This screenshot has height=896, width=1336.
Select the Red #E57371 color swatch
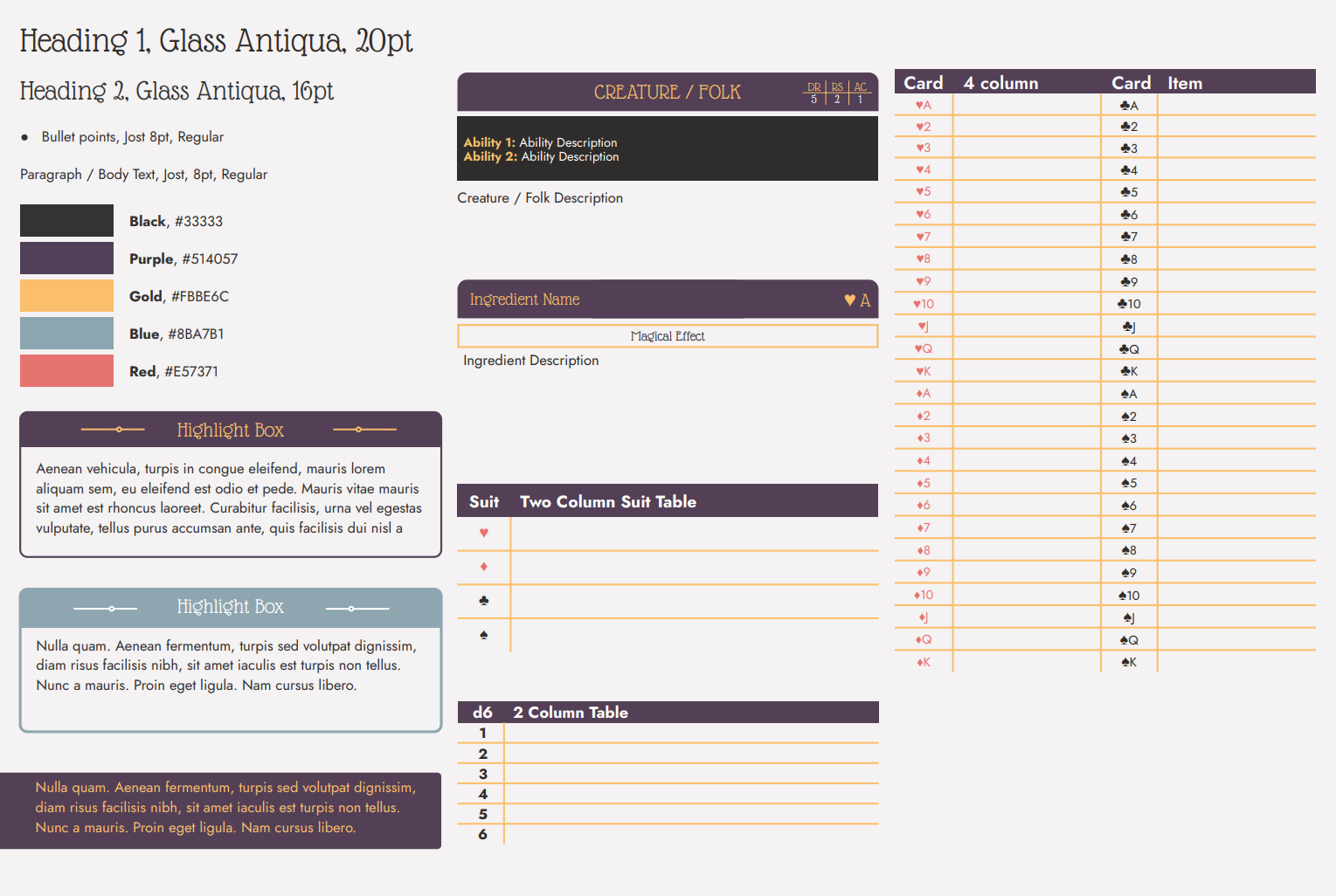(x=66, y=371)
